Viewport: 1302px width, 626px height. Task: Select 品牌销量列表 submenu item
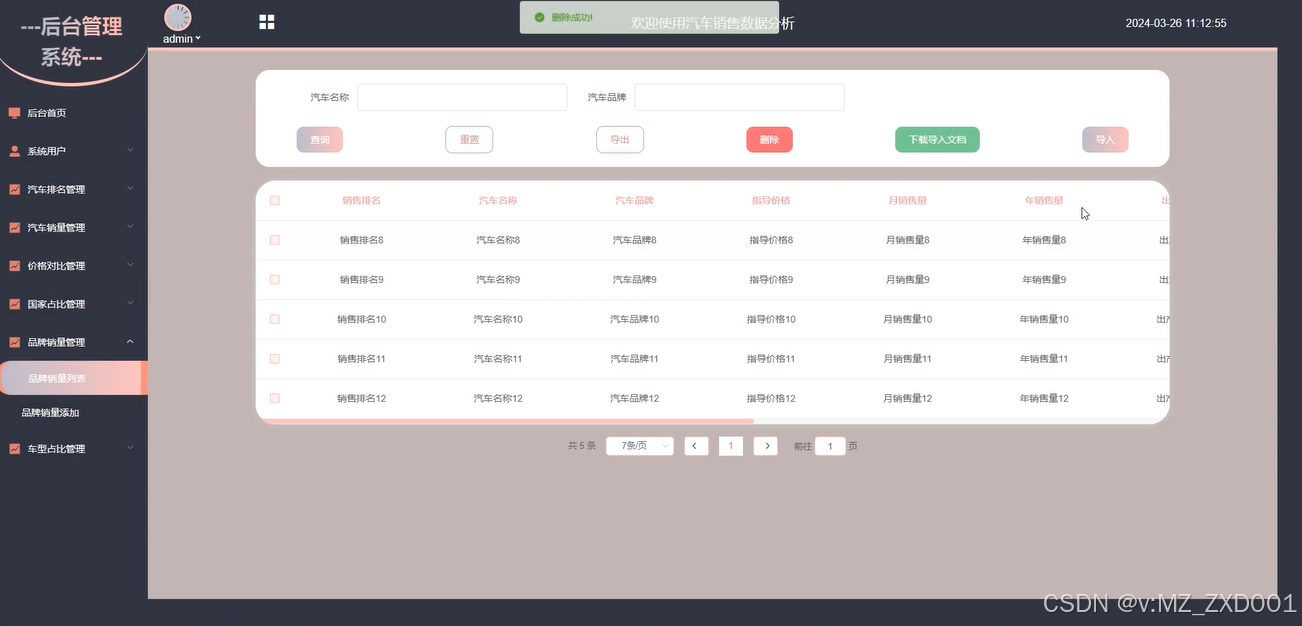[74, 378]
